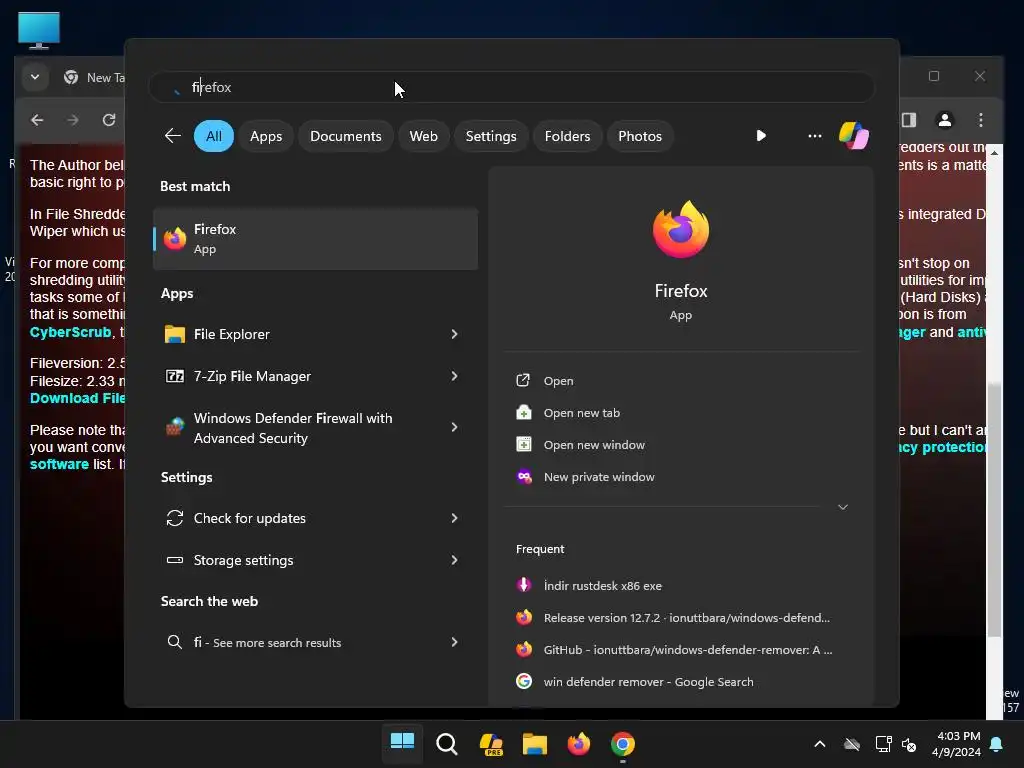Screen dimensions: 1024x768
Task: Switch to the Web filter tab
Action: click(x=423, y=136)
